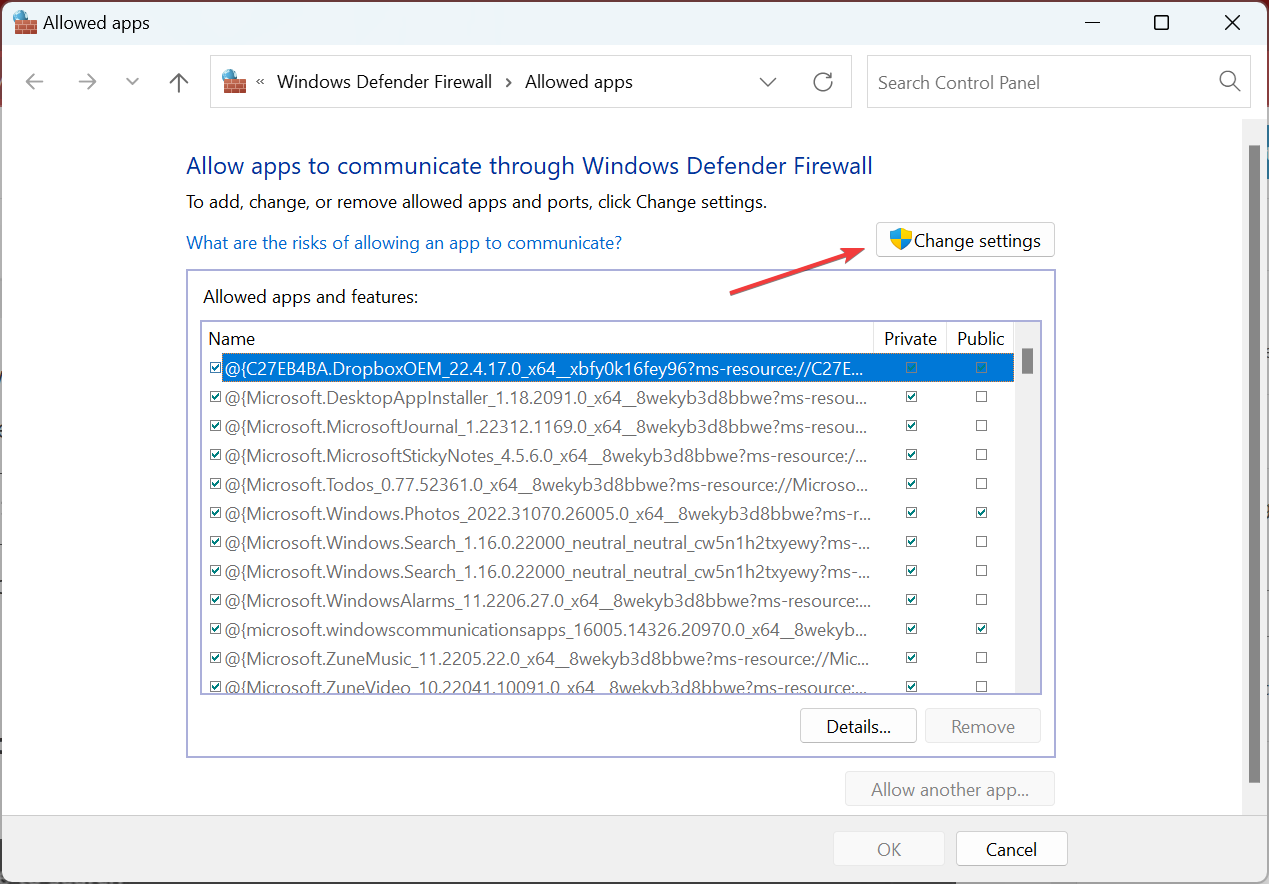This screenshot has height=884, width=1269.
Task: Open the recent locations chevron
Action: click(133, 82)
